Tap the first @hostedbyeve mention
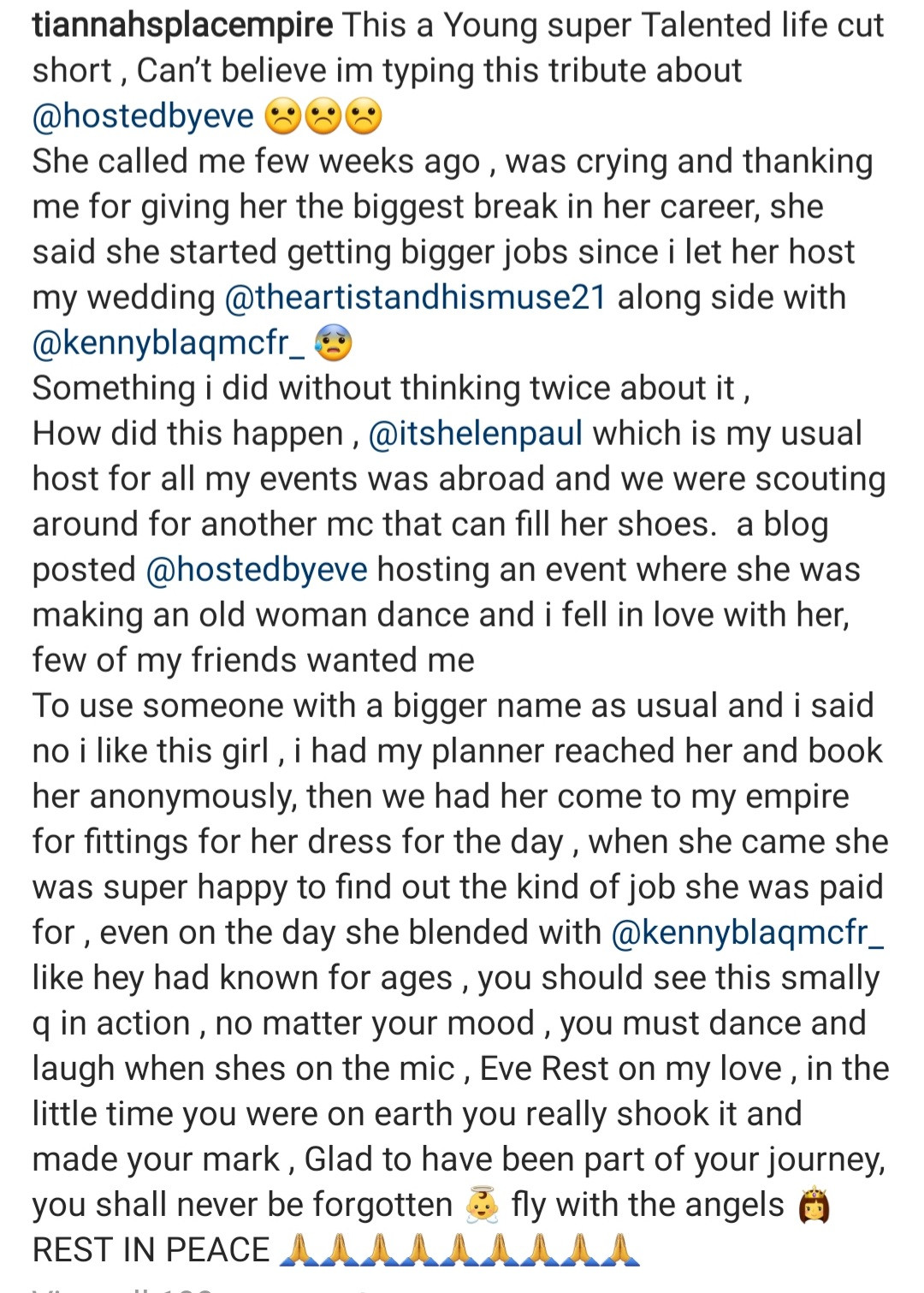 tap(143, 116)
